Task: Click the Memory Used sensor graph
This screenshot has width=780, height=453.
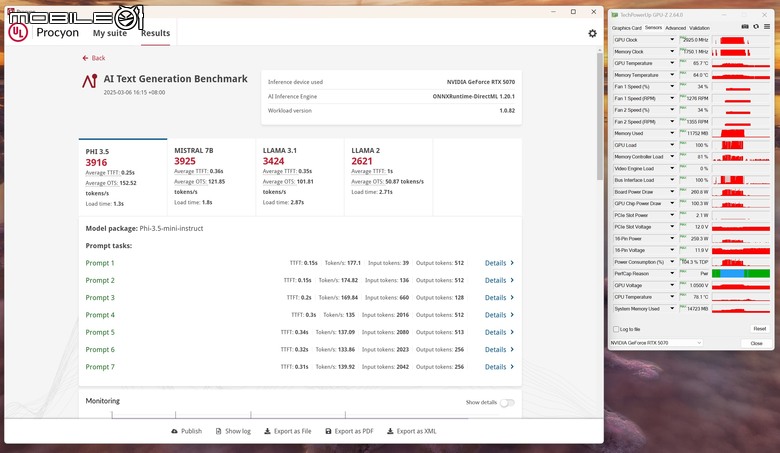Action: tap(741, 133)
